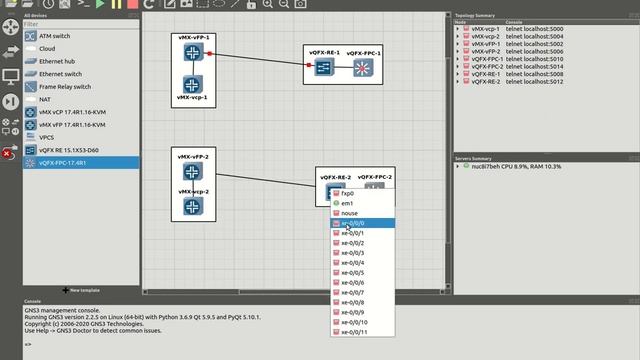Click New template button
This screenshot has height=360, width=640.
(x=81, y=290)
